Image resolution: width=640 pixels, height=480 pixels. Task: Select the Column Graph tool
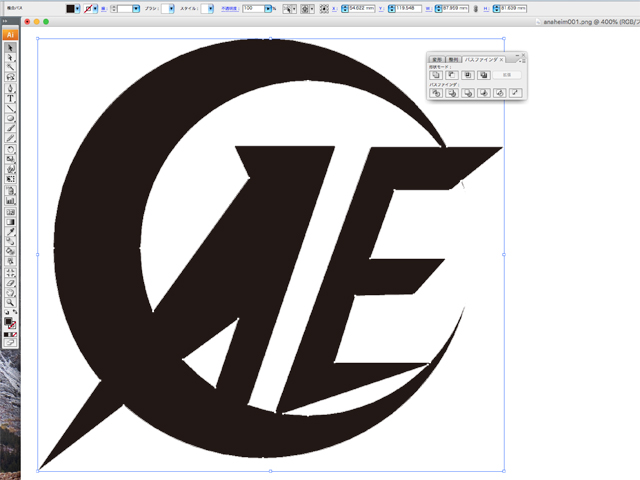pyautogui.click(x=10, y=201)
